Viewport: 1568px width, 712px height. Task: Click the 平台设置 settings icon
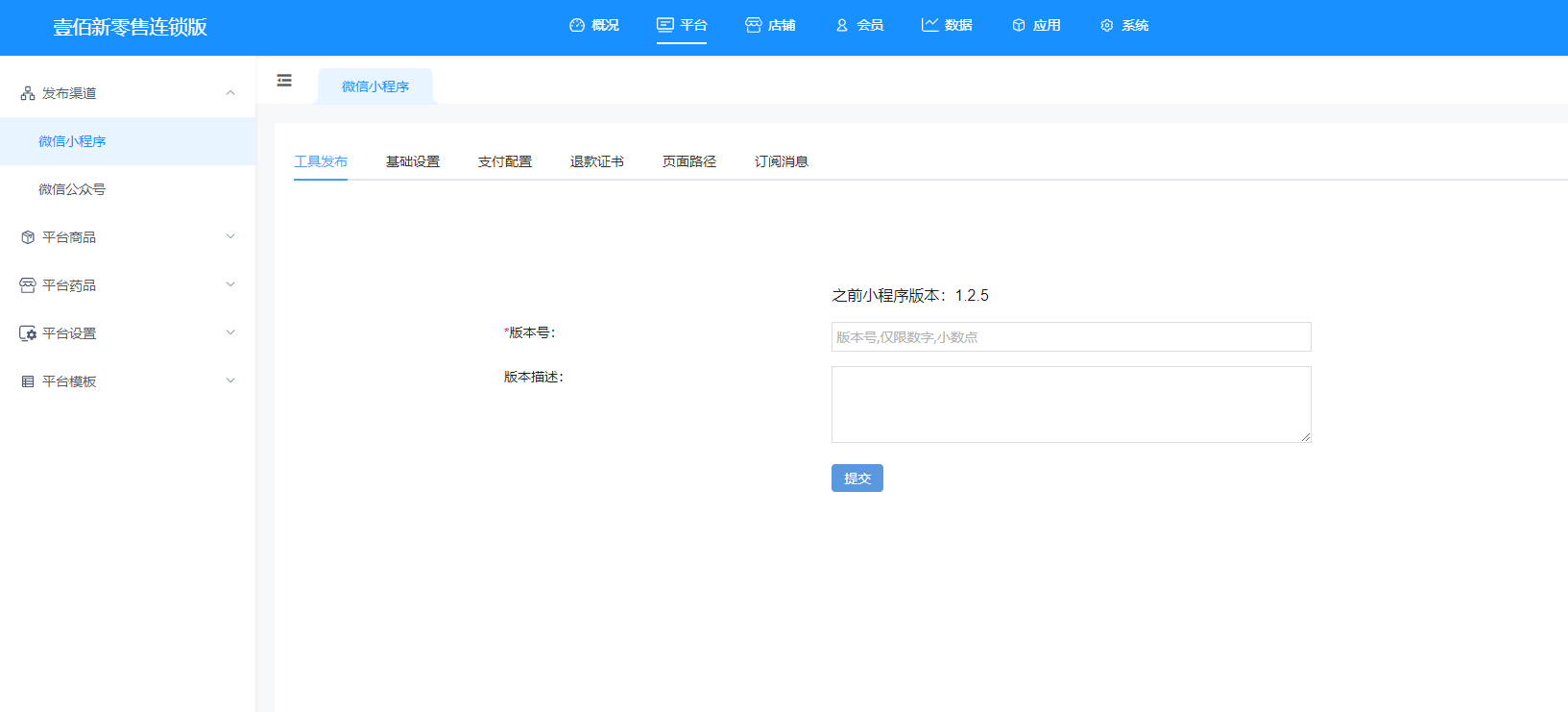[x=28, y=333]
